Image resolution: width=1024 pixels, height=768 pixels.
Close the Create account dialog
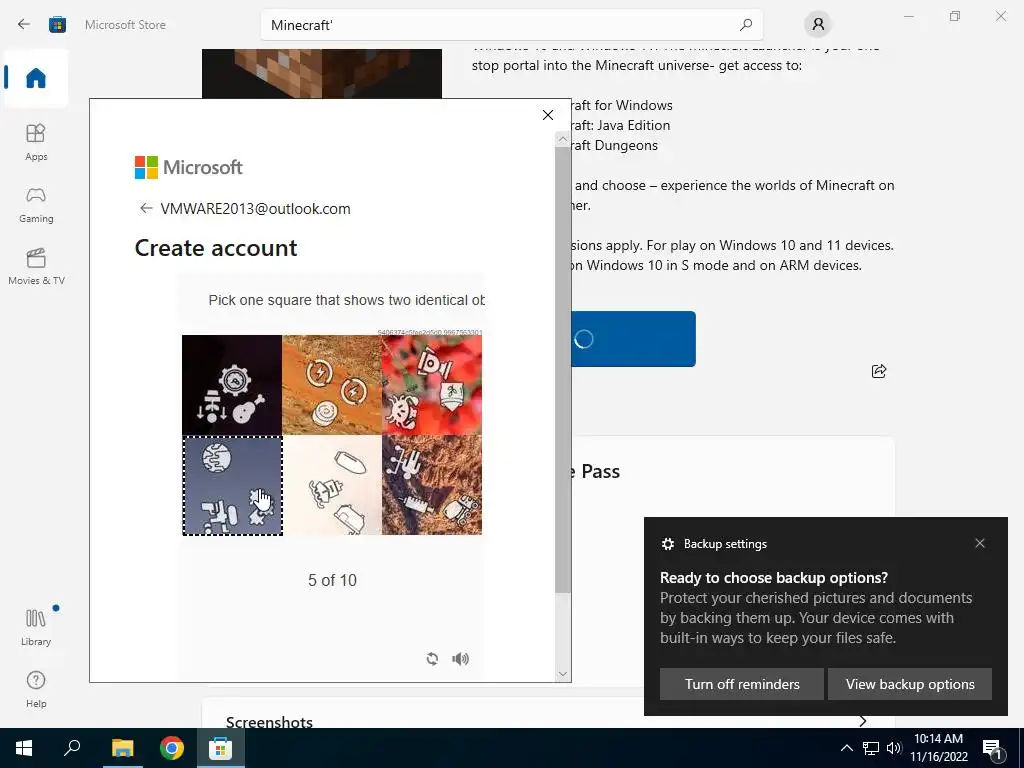coord(548,115)
